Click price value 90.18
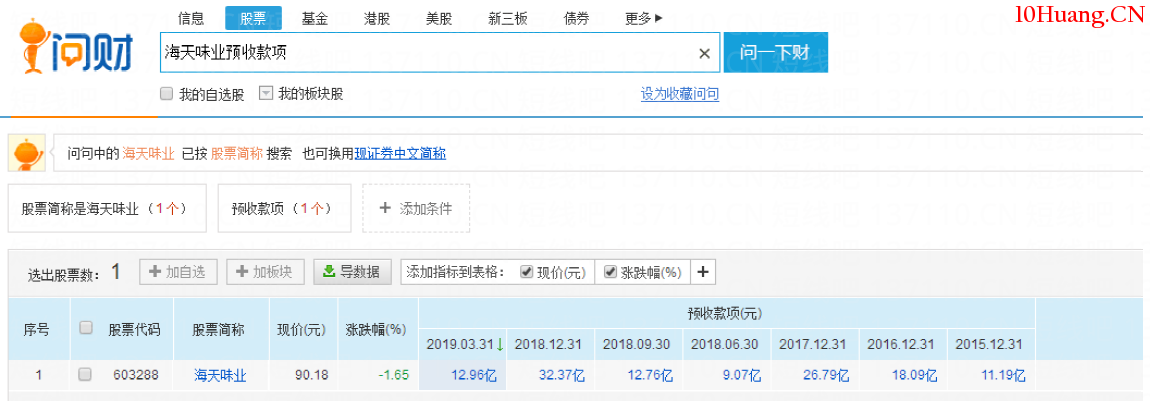1150x401 pixels. point(312,376)
